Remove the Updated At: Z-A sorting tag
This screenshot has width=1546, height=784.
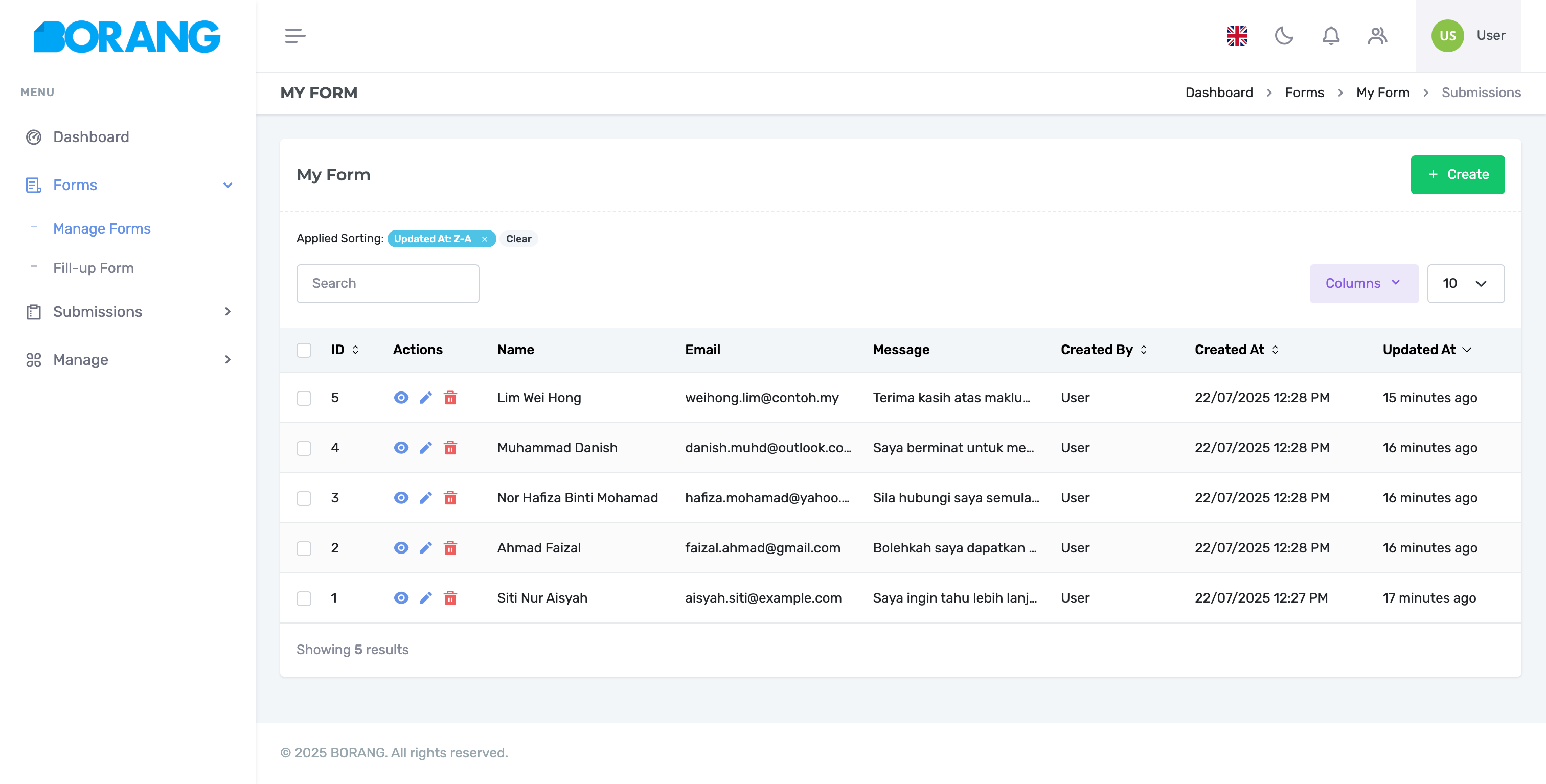click(x=484, y=239)
